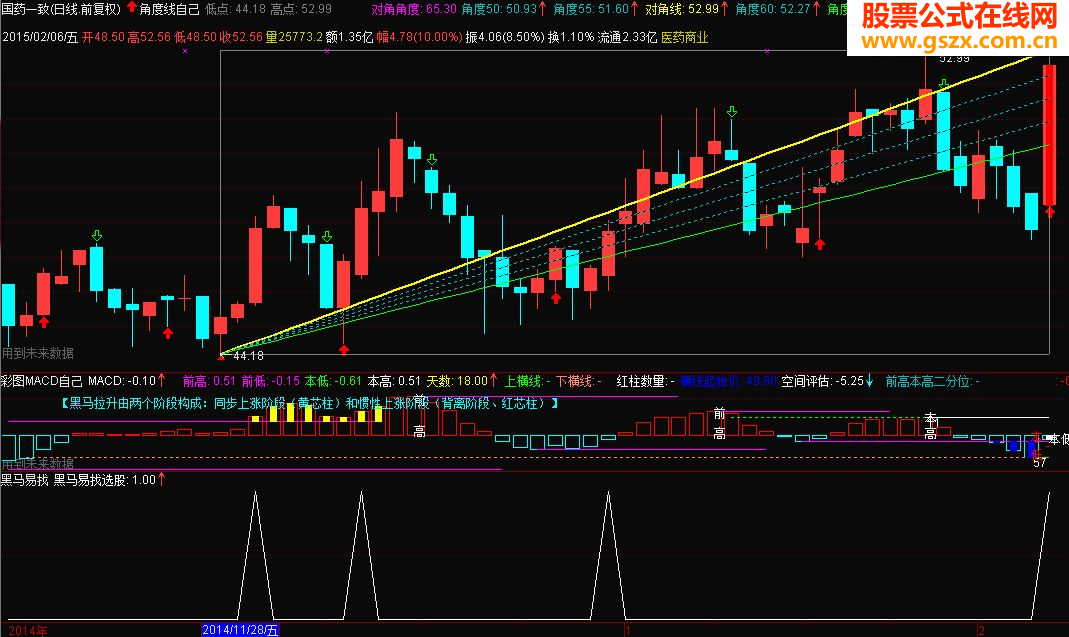Click the 前高: 0.51 readout
This screenshot has height=637, width=1069.
coord(209,381)
